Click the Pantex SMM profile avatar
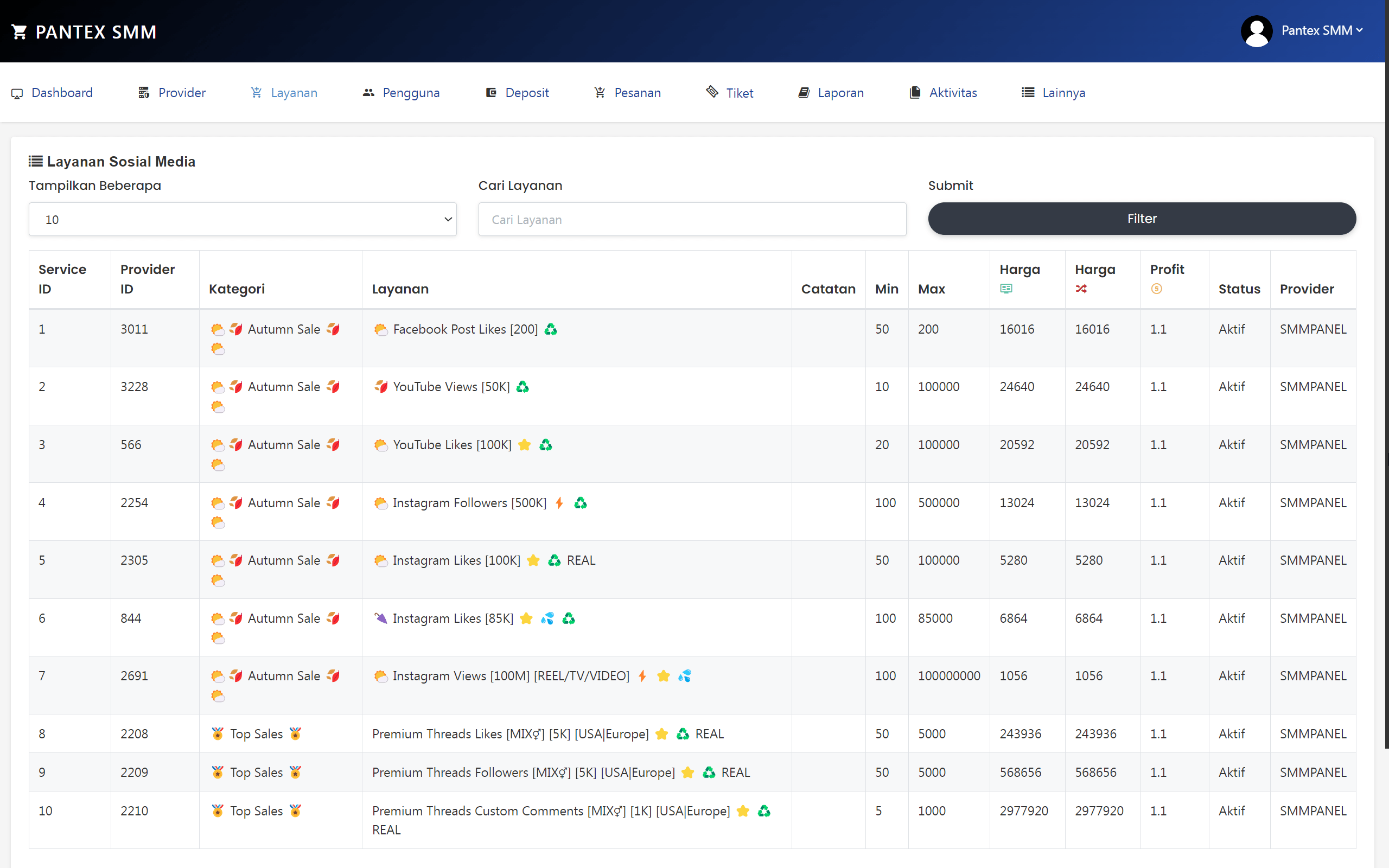 point(1257,31)
